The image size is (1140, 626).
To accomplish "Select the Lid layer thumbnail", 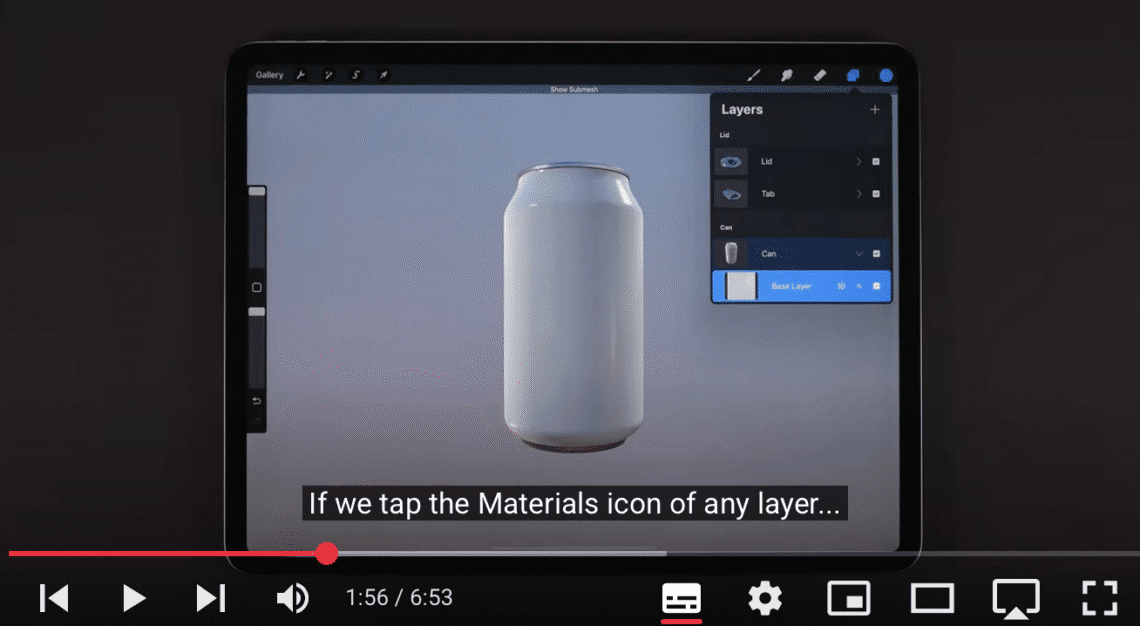I will [731, 161].
